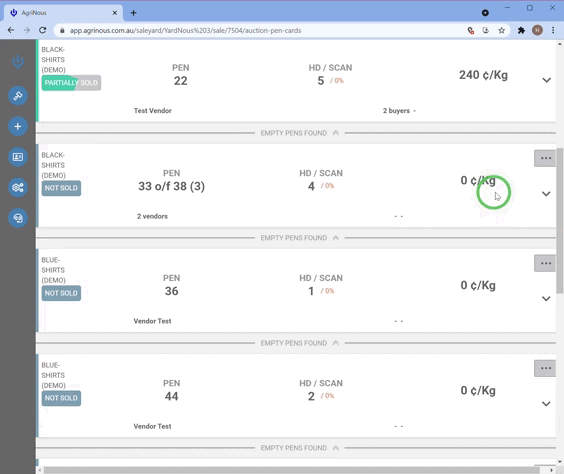Expand the Pen 36 card chevron

pyautogui.click(x=546, y=298)
